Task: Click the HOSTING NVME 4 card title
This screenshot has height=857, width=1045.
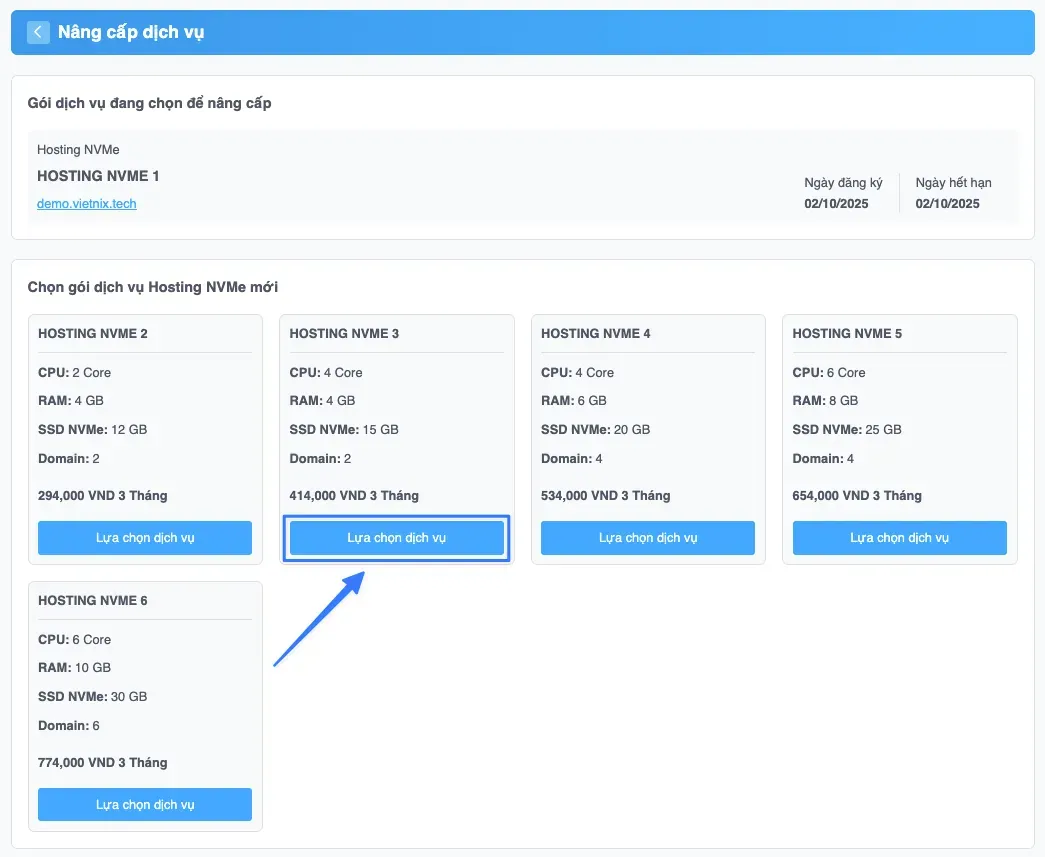Action: point(596,333)
